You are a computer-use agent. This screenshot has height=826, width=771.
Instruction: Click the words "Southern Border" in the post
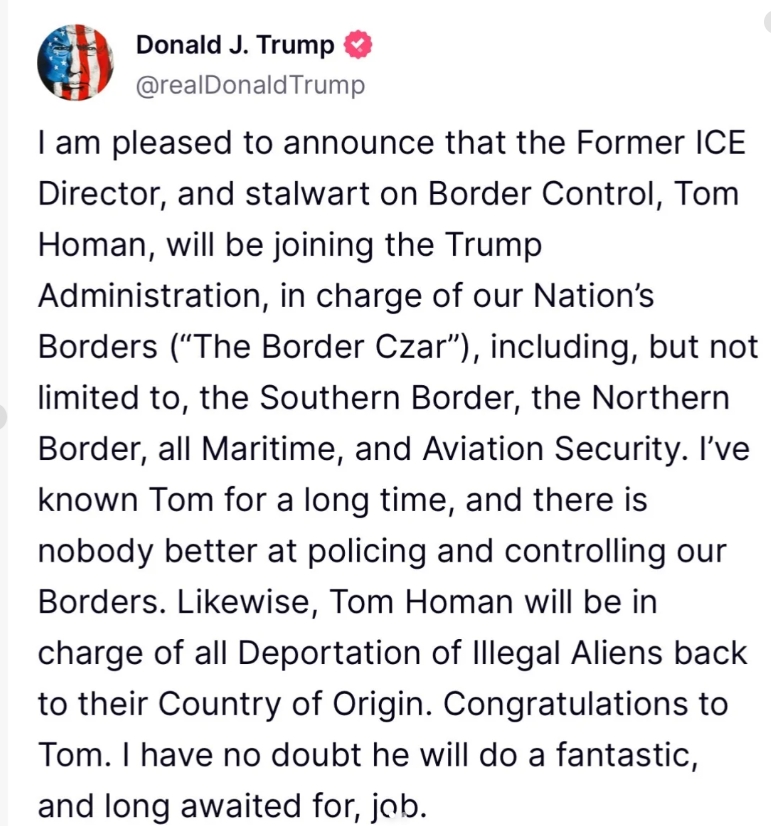[387, 398]
